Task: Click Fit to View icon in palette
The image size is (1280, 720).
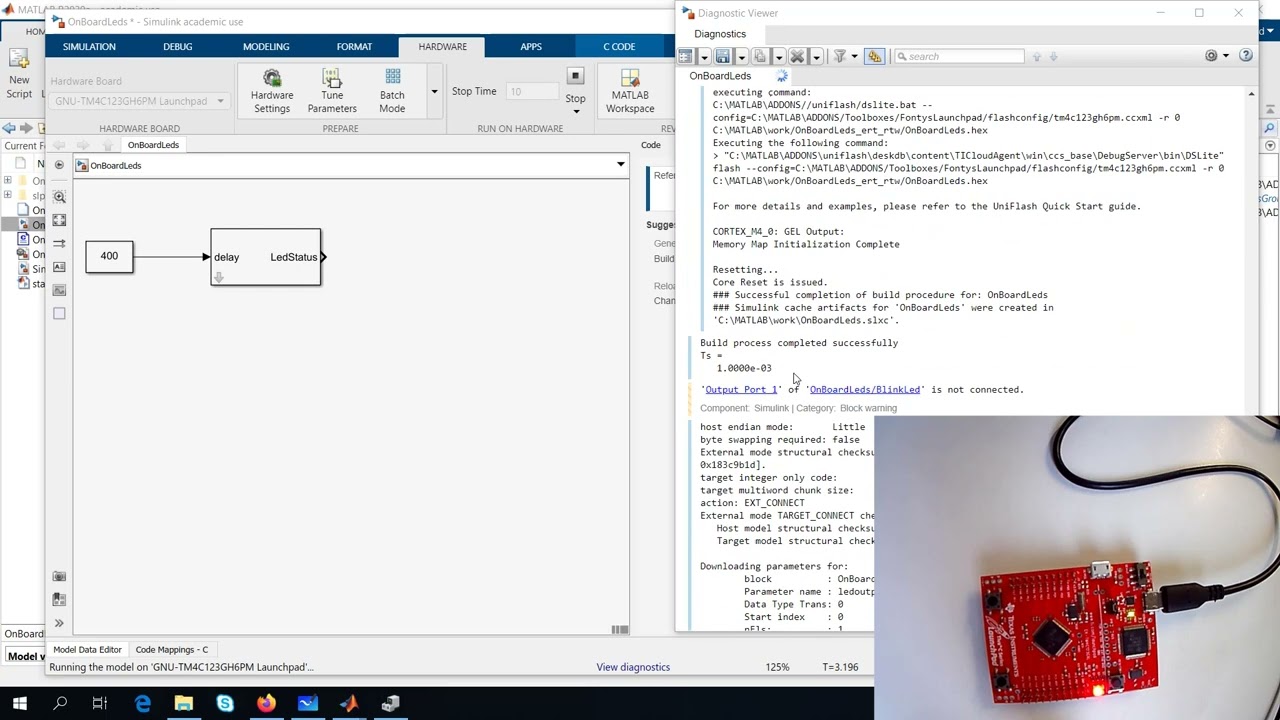Action: 59,220
